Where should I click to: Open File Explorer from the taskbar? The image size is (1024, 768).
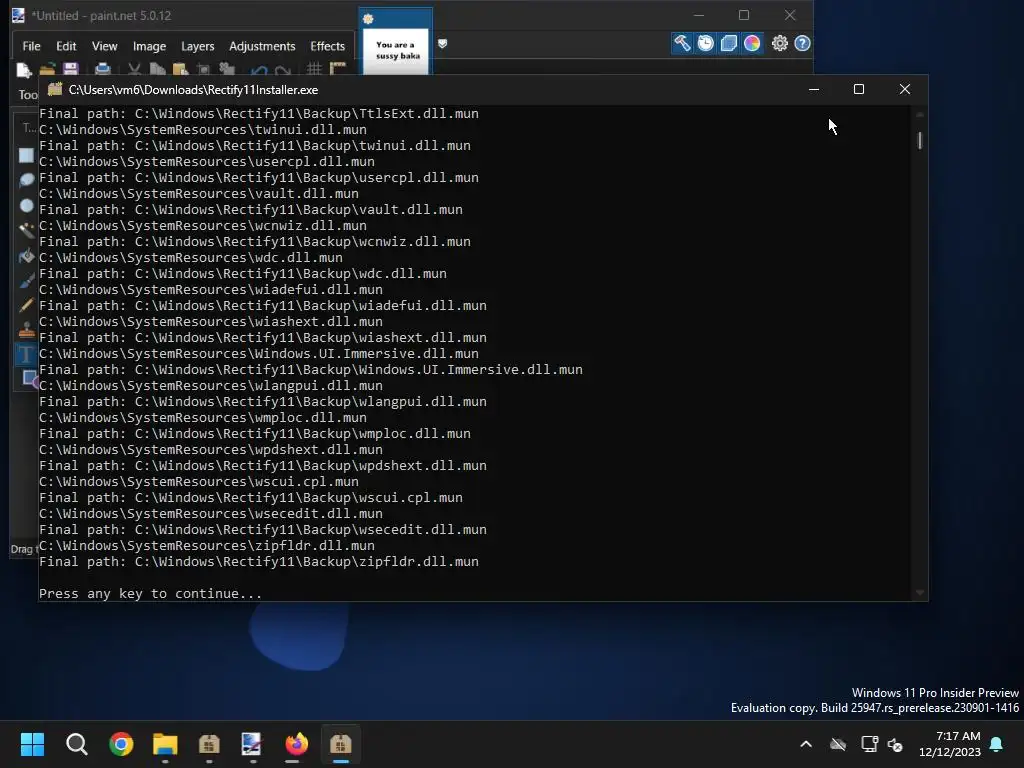pyautogui.click(x=165, y=744)
